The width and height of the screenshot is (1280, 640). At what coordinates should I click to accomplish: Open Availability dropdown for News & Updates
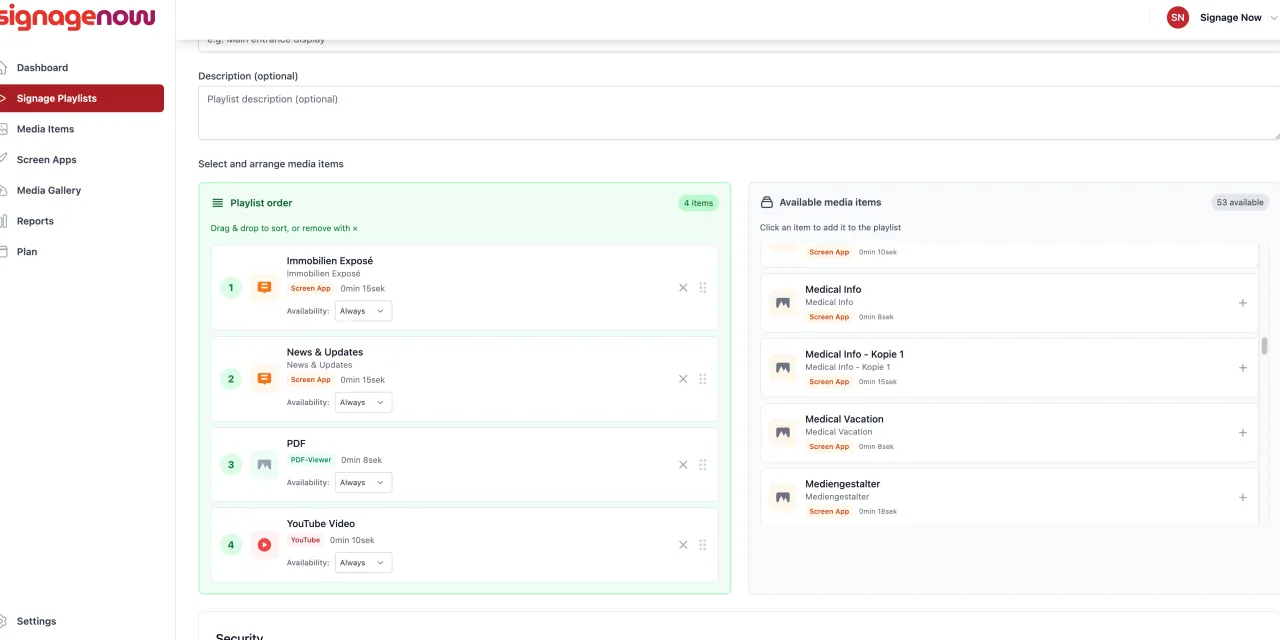click(363, 402)
